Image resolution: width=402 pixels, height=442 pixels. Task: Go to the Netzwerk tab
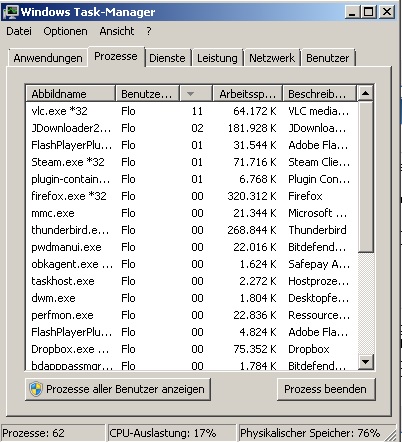[x=272, y=58]
